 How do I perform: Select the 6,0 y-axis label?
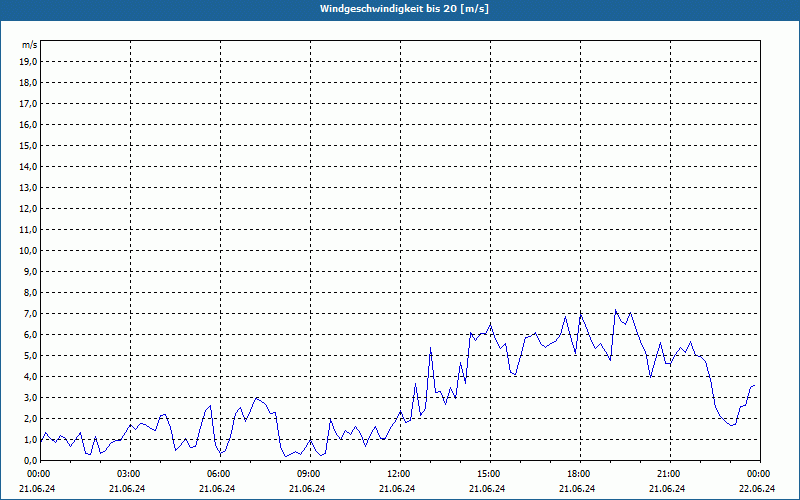[30, 334]
